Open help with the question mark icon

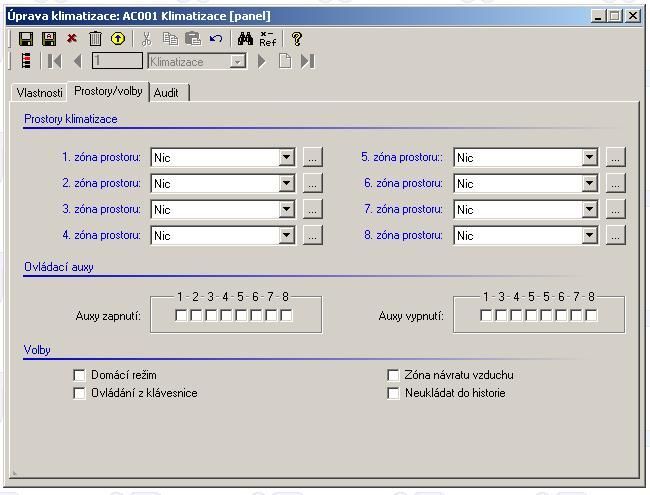(296, 39)
